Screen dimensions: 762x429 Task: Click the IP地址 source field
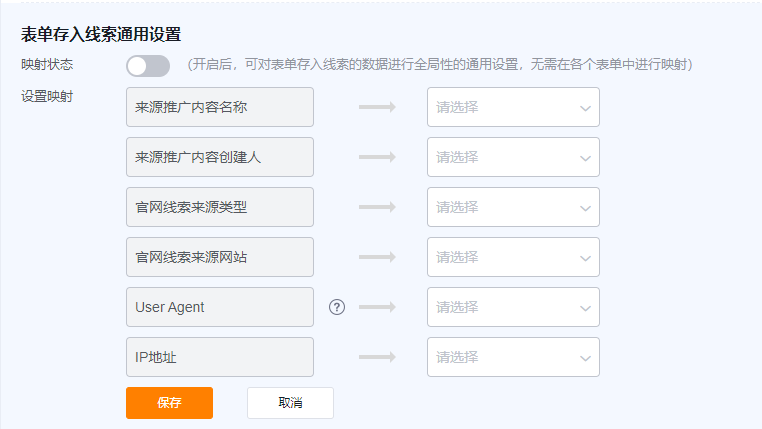pyautogui.click(x=220, y=357)
